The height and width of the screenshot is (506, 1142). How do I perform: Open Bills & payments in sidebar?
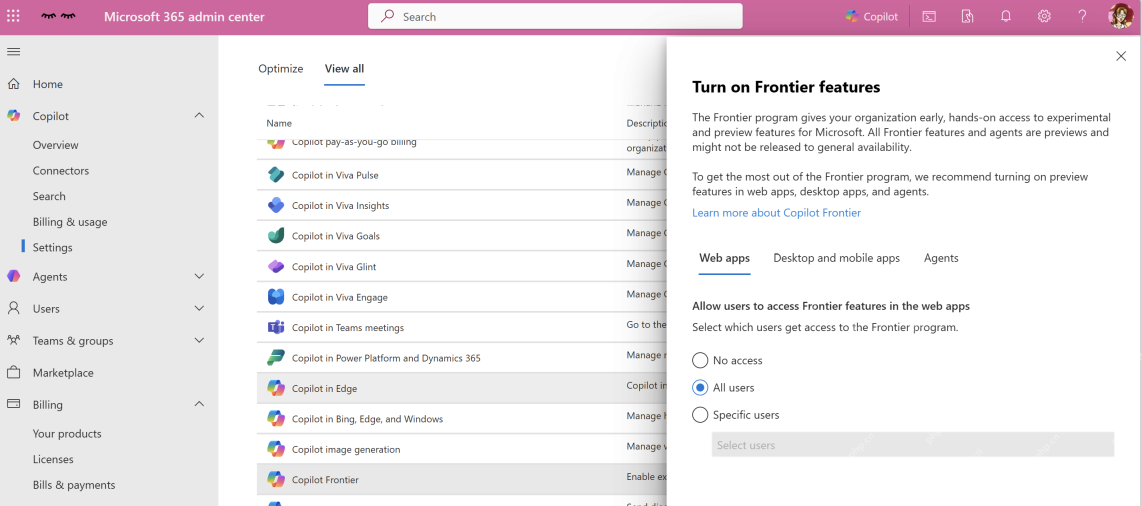pos(74,484)
